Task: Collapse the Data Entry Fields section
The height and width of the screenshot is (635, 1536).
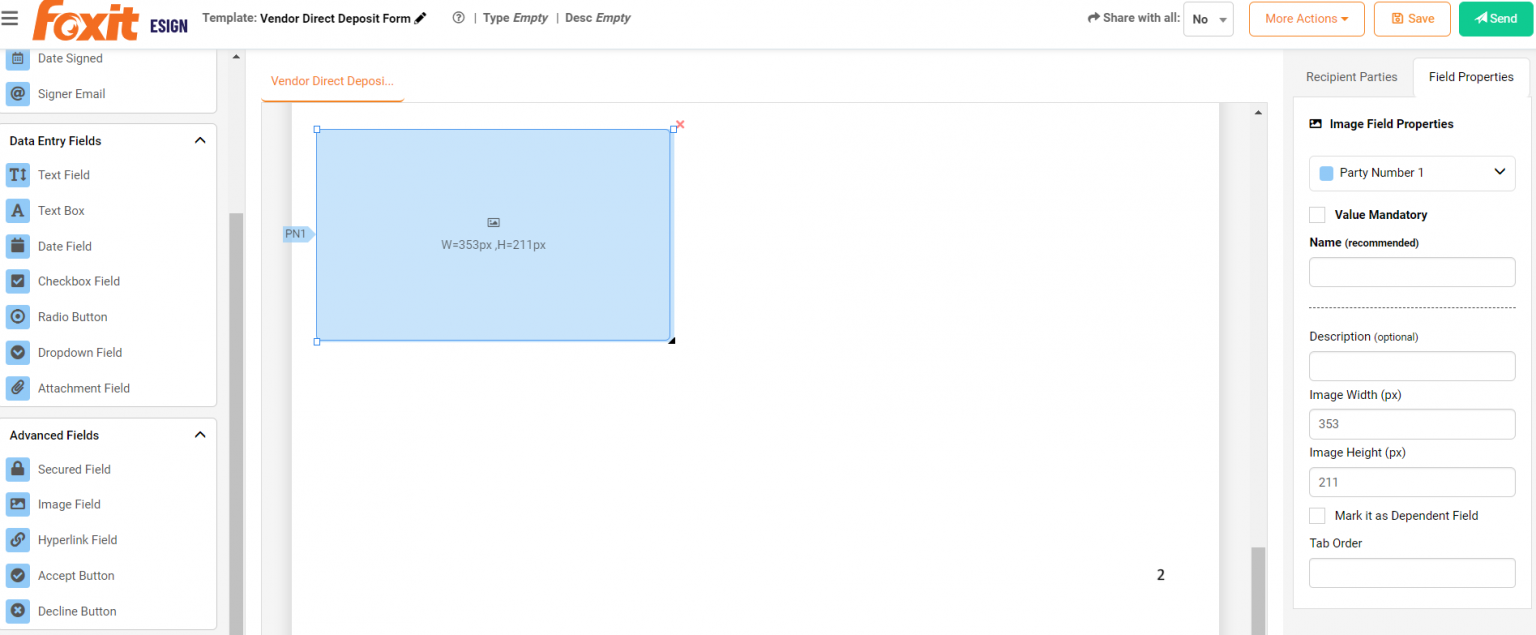Action: coord(199,140)
